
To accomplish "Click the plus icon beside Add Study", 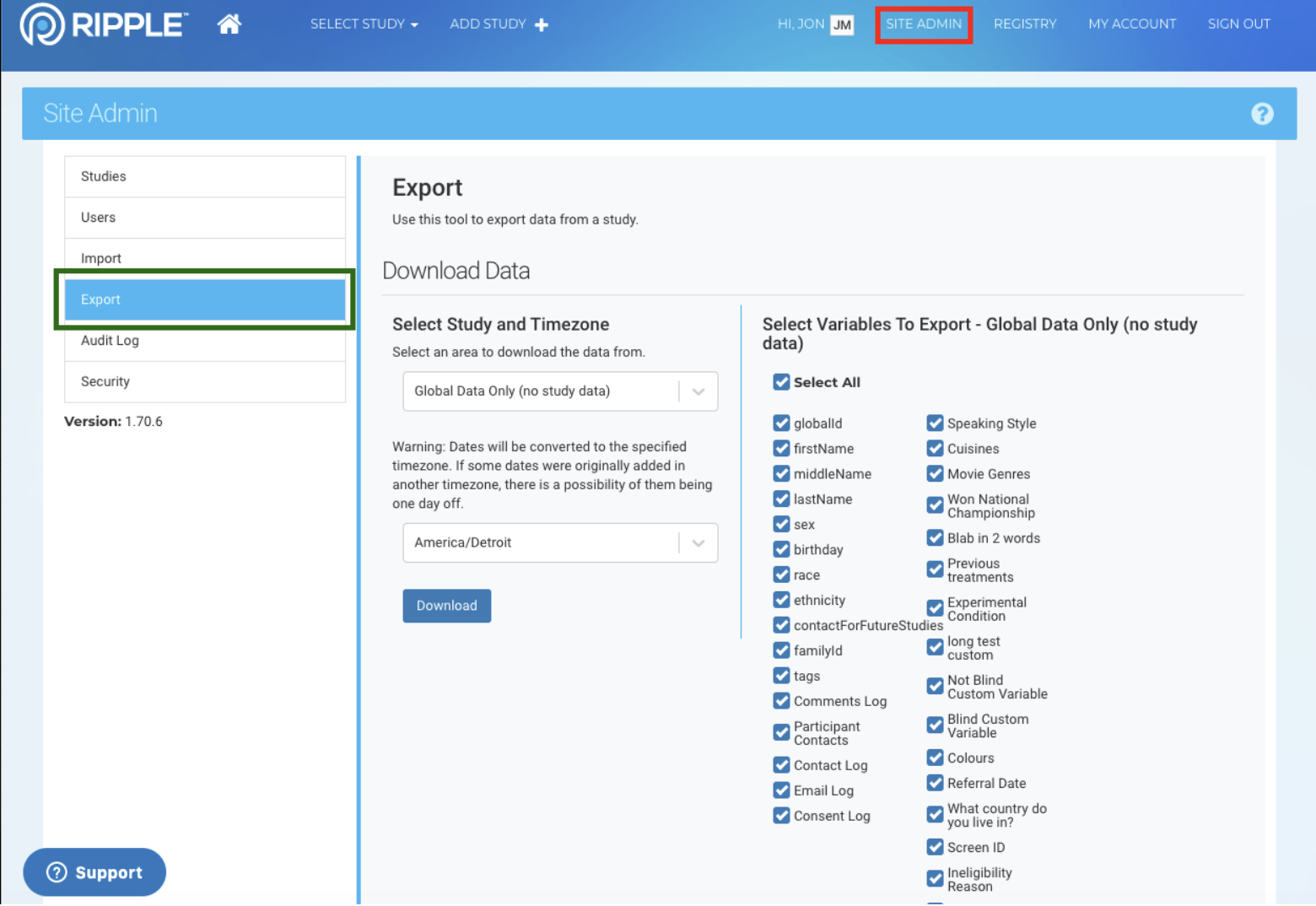I will [x=542, y=25].
